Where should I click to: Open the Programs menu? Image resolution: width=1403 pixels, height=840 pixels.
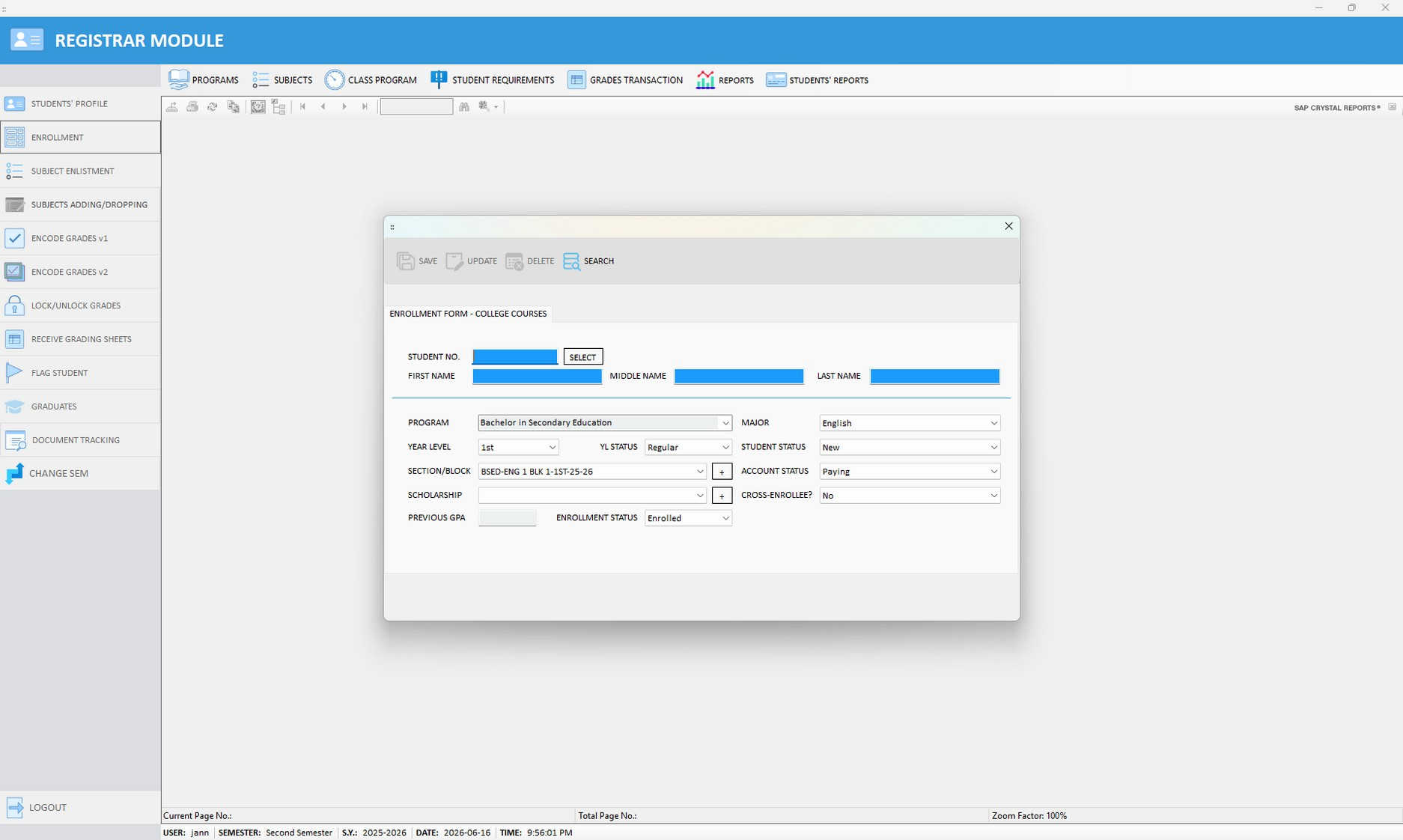(204, 80)
